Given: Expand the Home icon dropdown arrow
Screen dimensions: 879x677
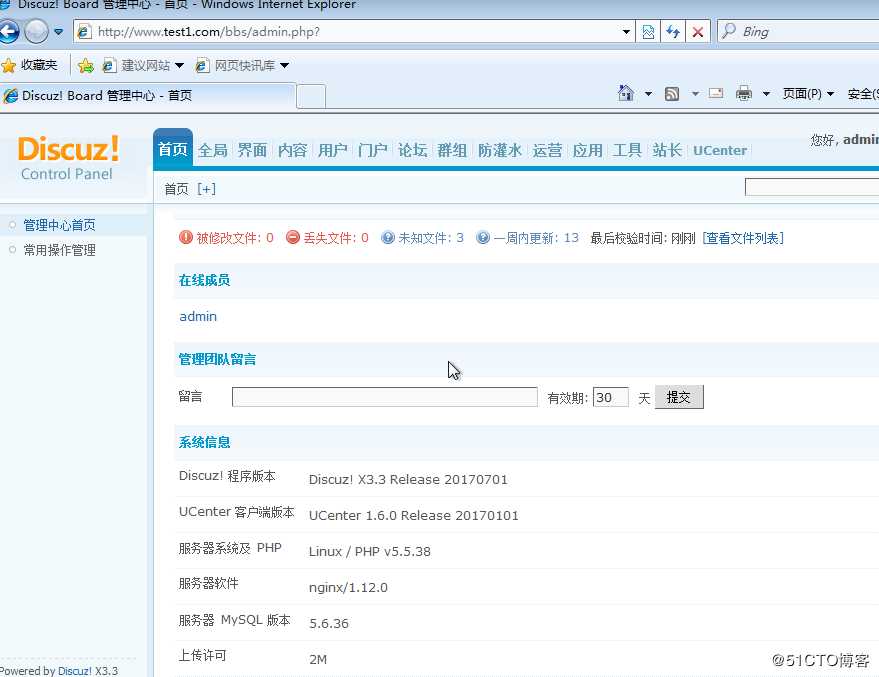Looking at the screenshot, I should (648, 94).
